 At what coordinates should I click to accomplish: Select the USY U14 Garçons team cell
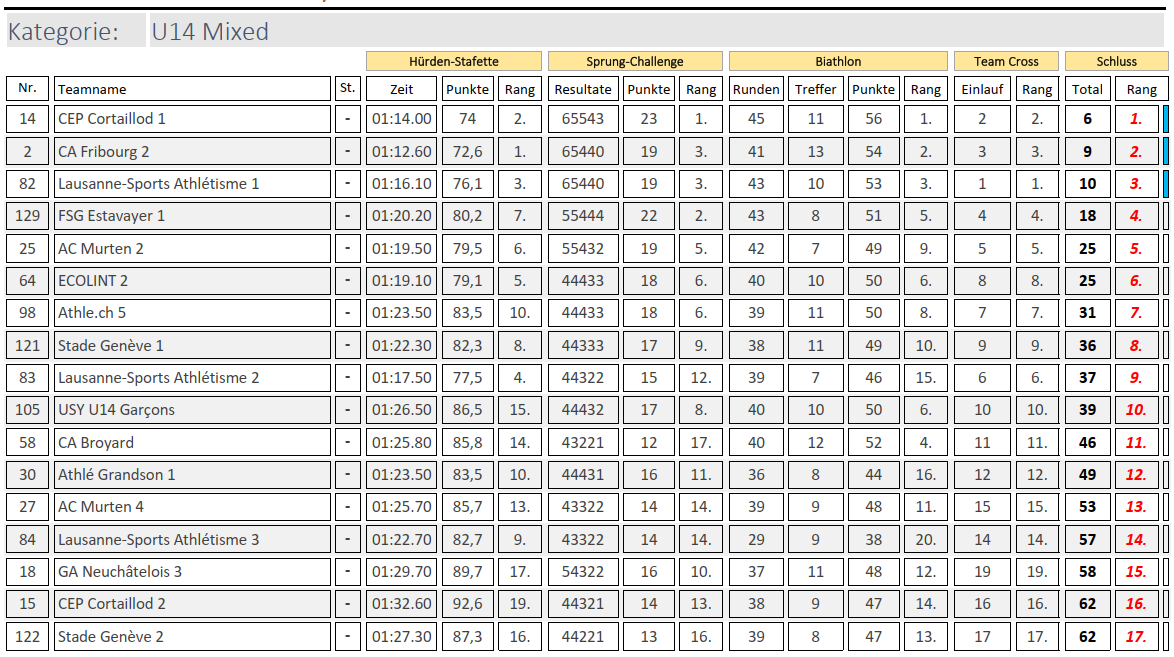coord(192,410)
